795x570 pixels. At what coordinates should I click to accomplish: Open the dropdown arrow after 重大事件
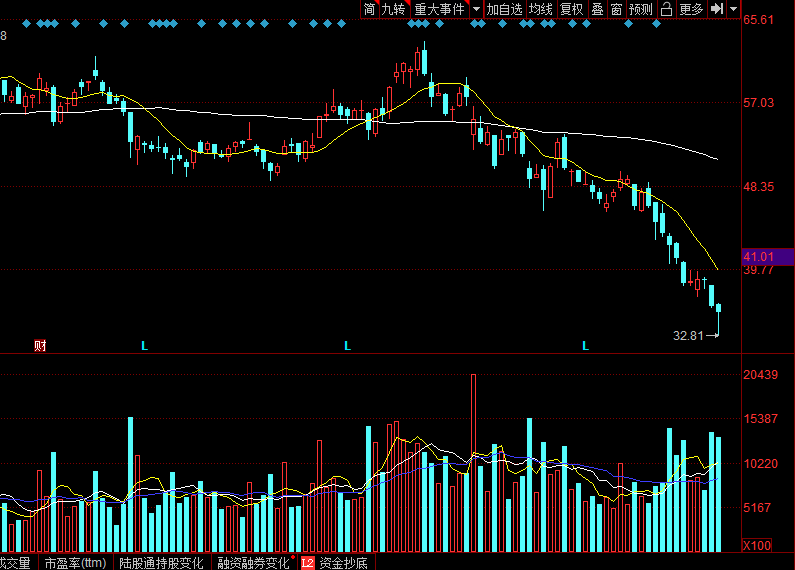click(476, 9)
